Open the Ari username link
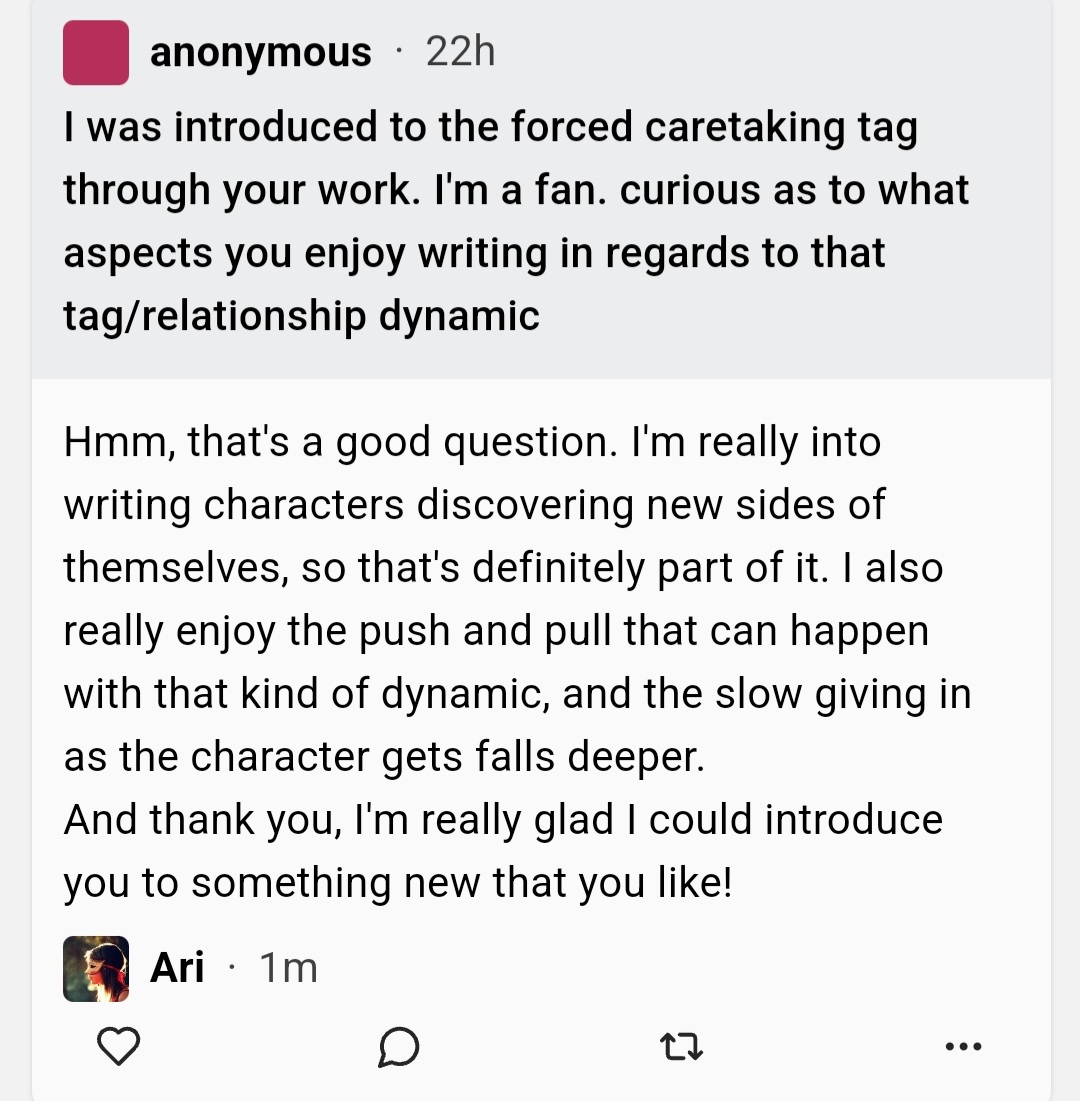The width and height of the screenshot is (1080, 1101). coord(177,968)
